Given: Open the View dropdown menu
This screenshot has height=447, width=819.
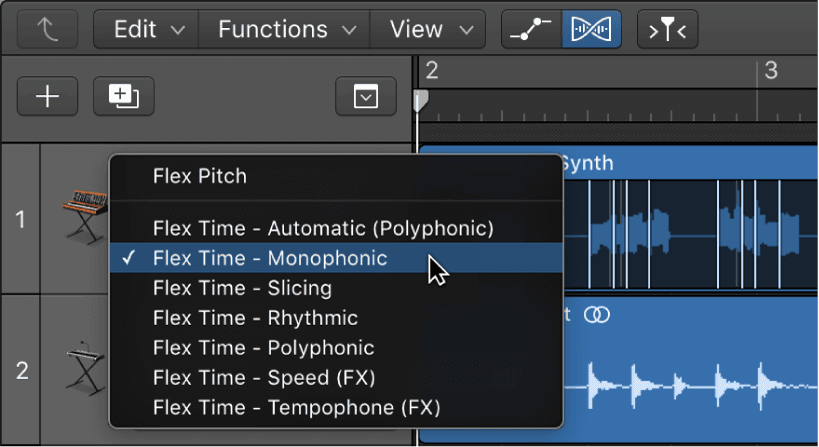Looking at the screenshot, I should pyautogui.click(x=428, y=29).
